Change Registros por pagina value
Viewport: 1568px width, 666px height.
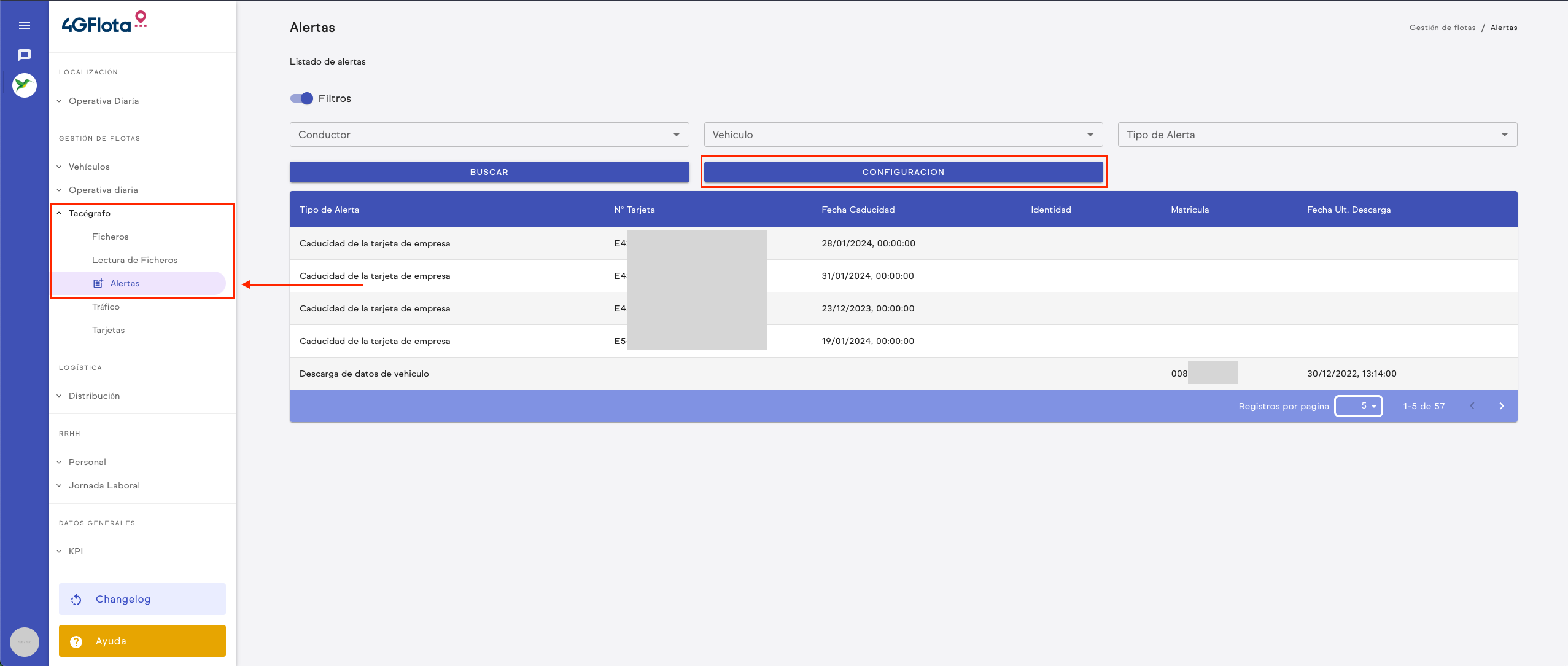click(x=1359, y=406)
